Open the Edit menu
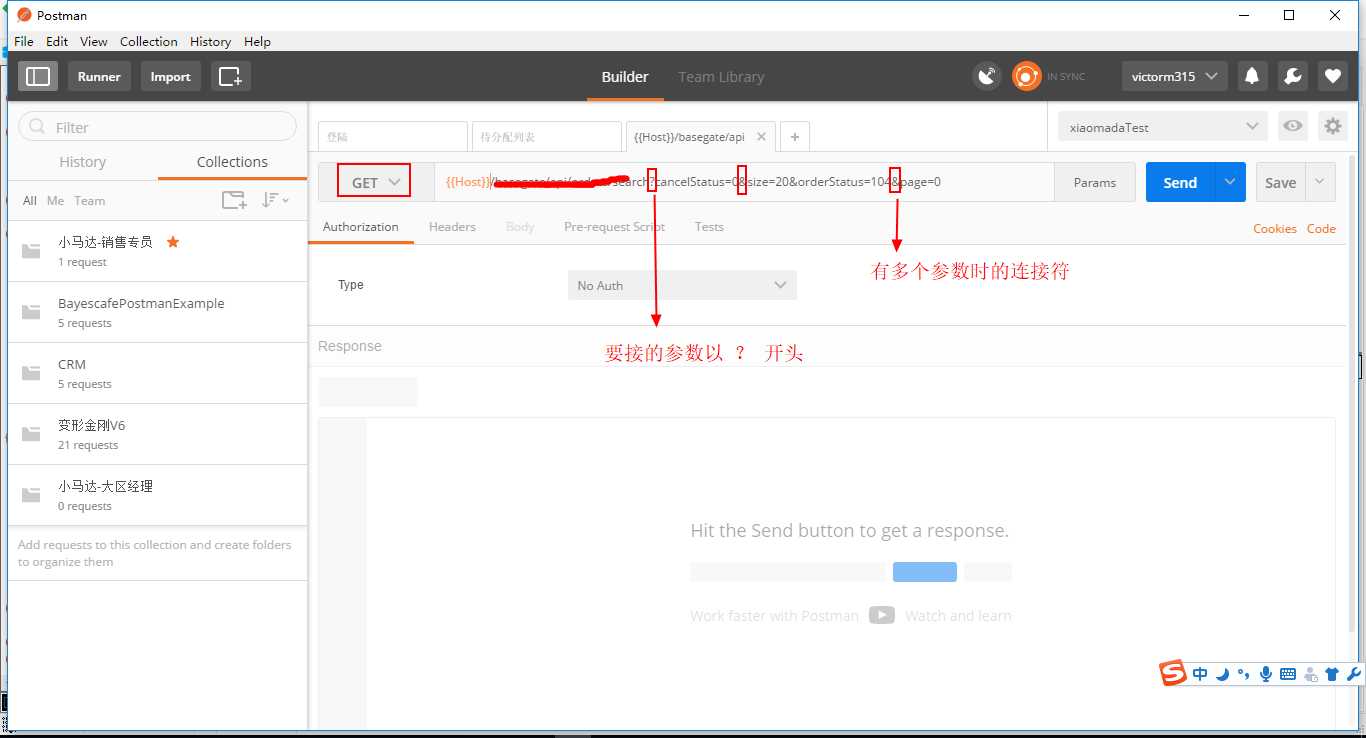The image size is (1366, 738). click(57, 41)
